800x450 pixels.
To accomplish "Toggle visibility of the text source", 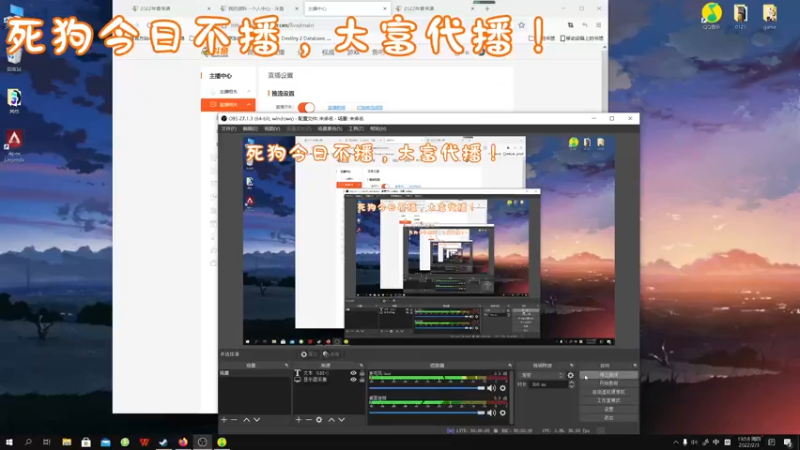I will (x=353, y=373).
